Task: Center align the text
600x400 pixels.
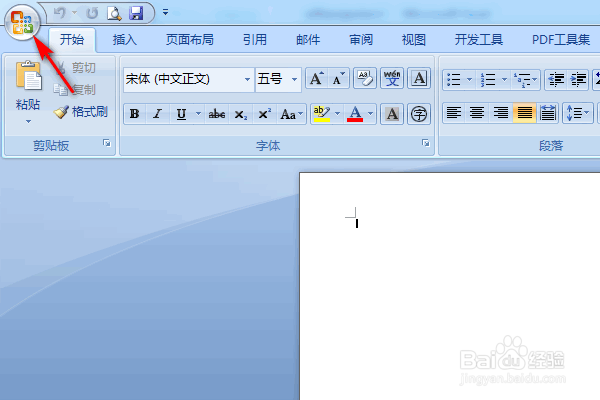Action: coord(477,113)
